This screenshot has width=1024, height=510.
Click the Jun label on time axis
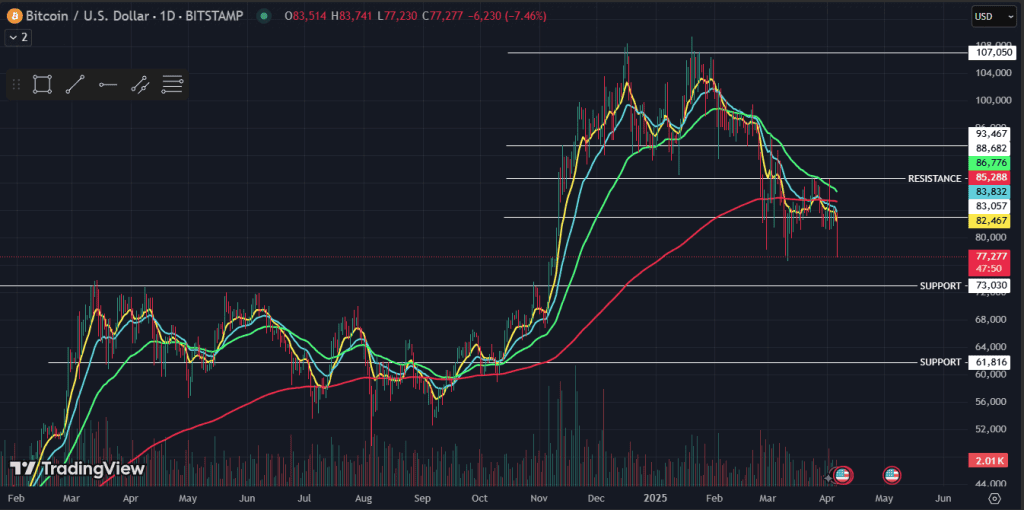tap(942, 498)
